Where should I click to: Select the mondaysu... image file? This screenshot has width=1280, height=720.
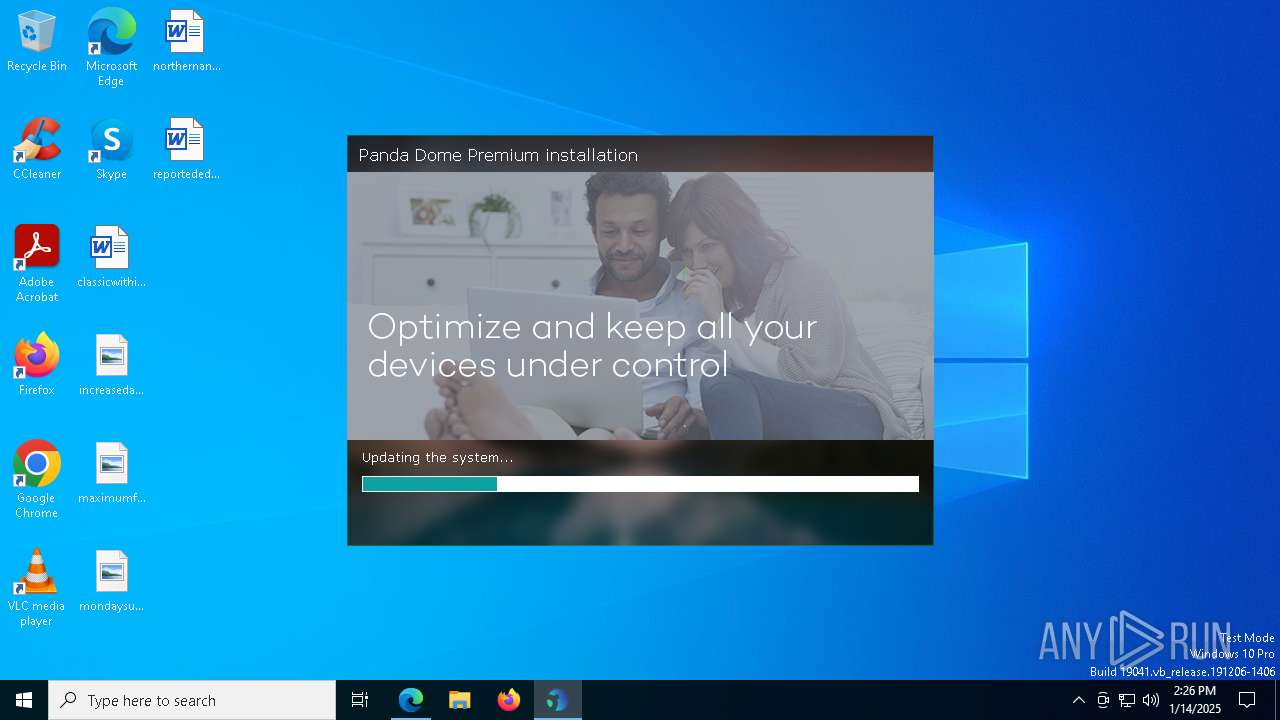111,582
